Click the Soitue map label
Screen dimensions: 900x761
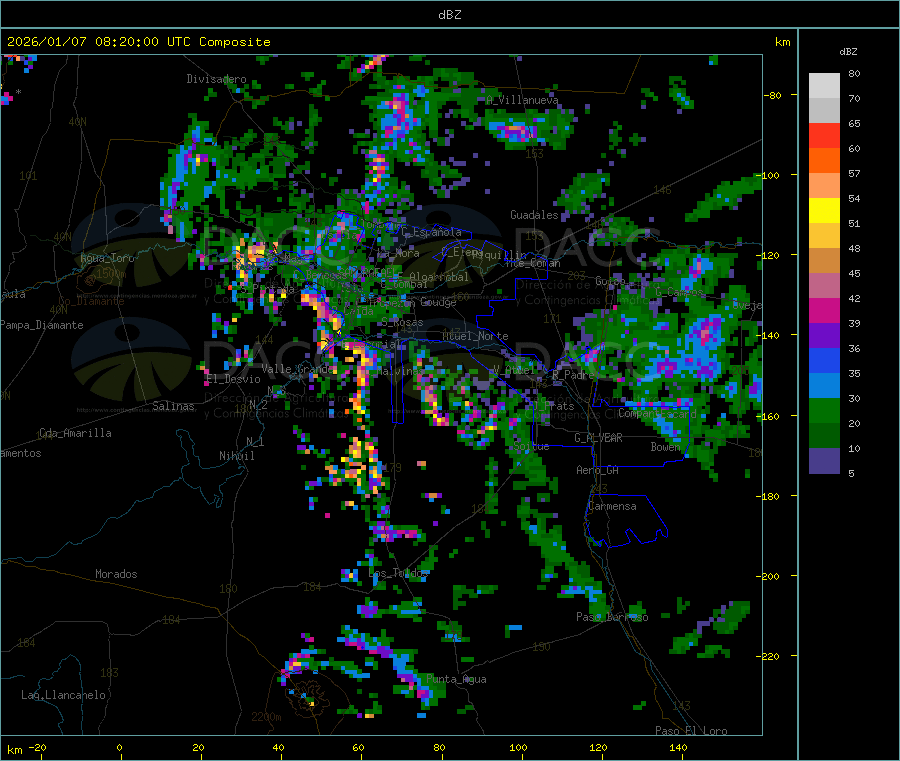click(x=532, y=445)
